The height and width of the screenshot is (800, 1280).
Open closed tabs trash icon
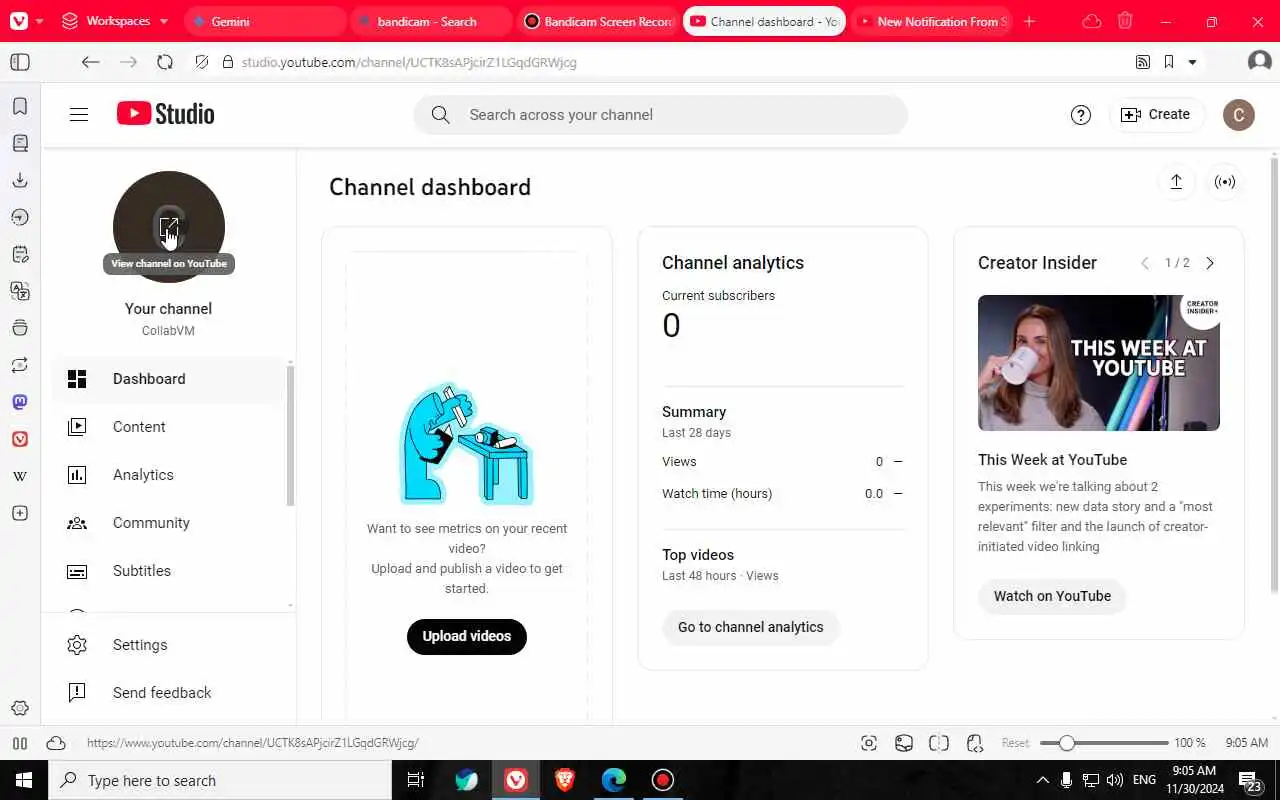(1125, 21)
